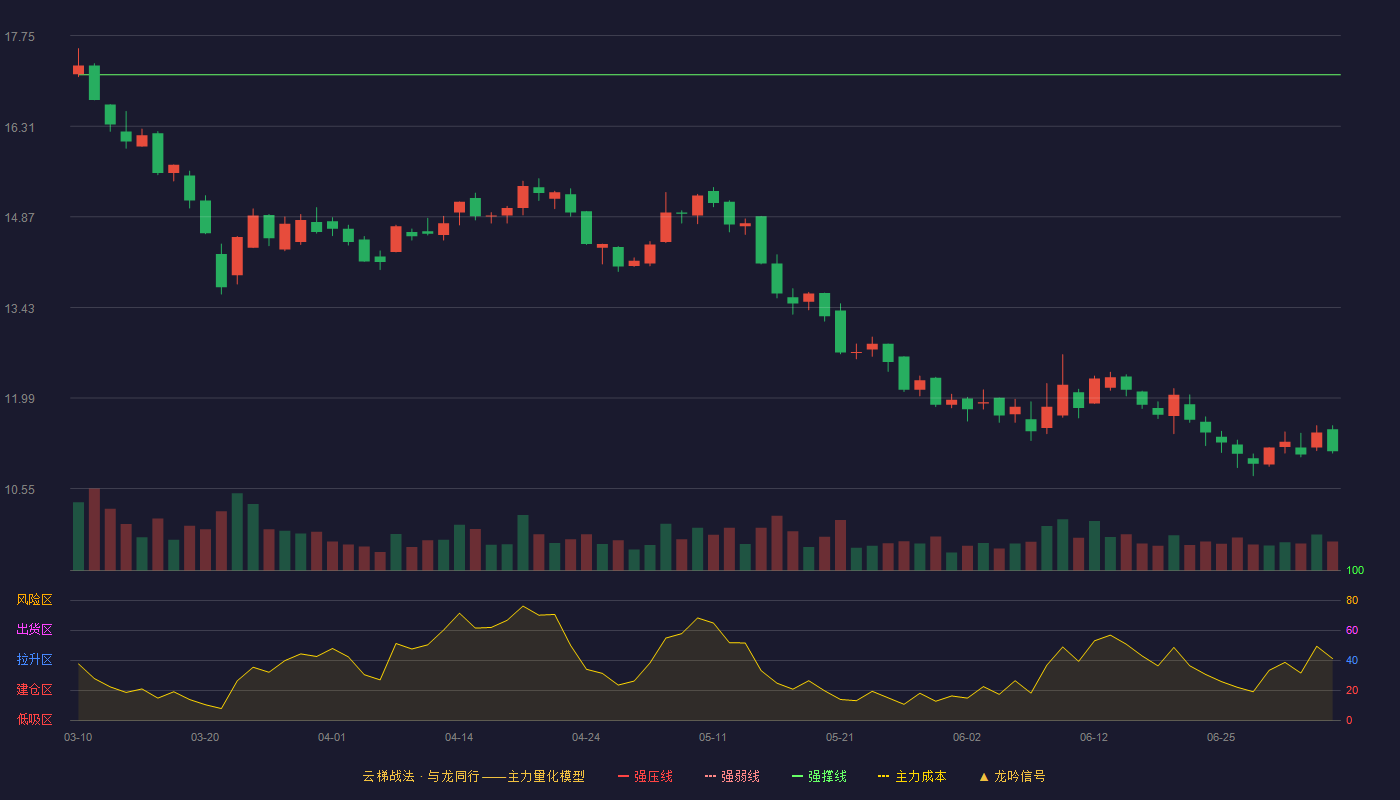Click the 17.75 price axis label
The height and width of the screenshot is (800, 1400).
(x=19, y=37)
